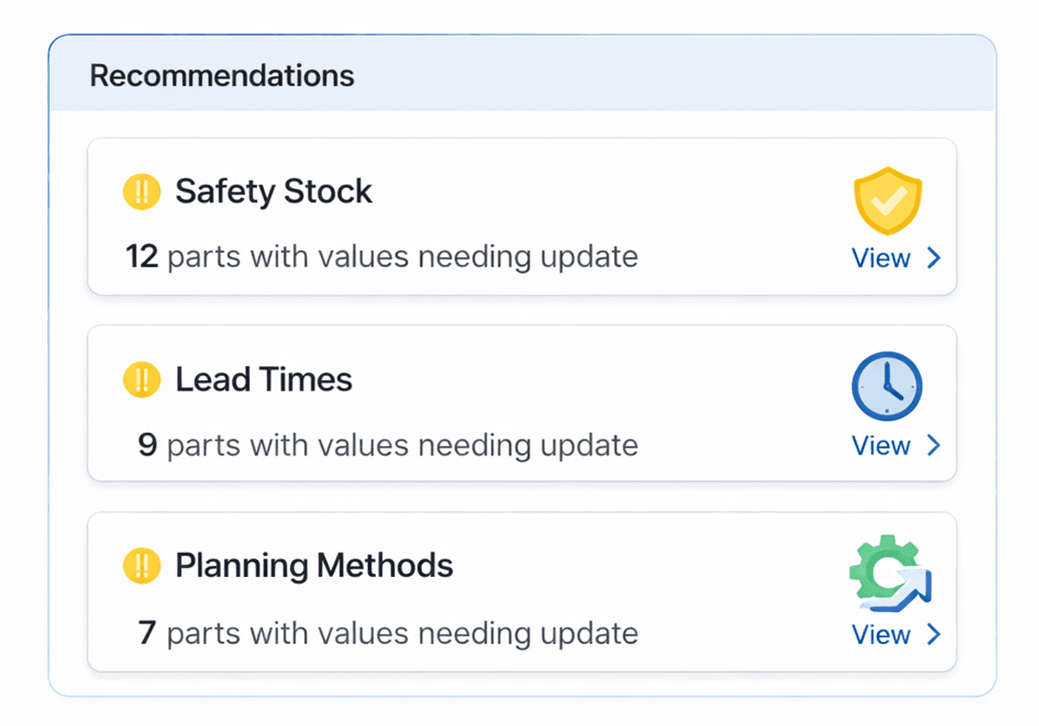Screen dimensions: 1039x726
Task: Click the yellow shield Safety Stock icon
Action: click(x=887, y=200)
